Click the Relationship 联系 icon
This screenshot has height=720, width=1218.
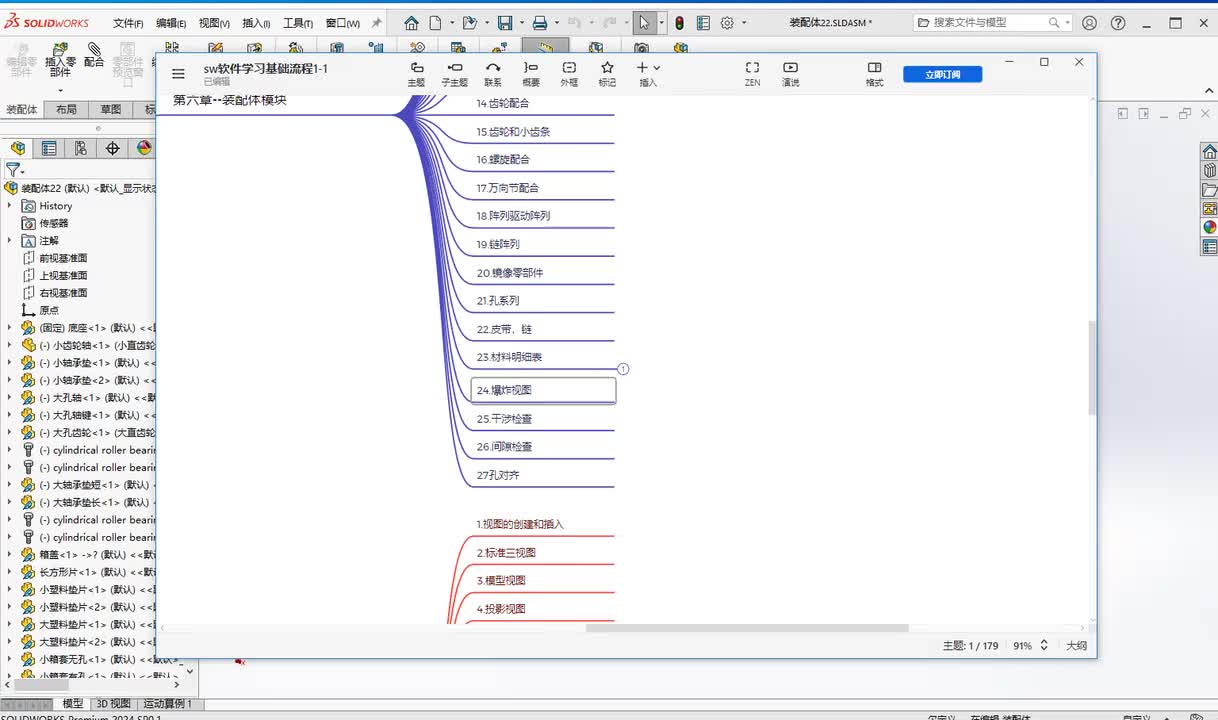click(x=493, y=74)
